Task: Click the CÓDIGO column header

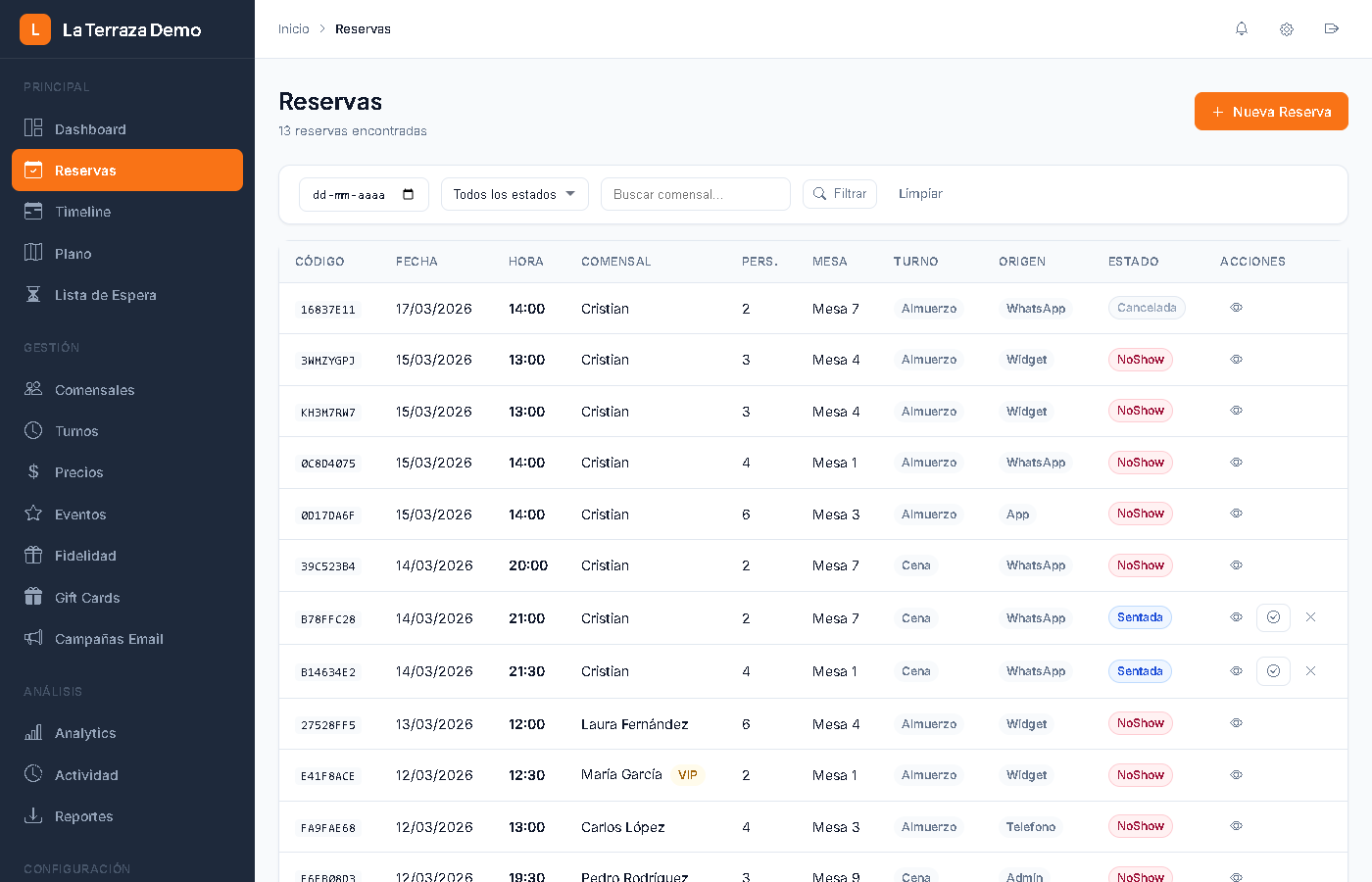Action: tap(319, 262)
